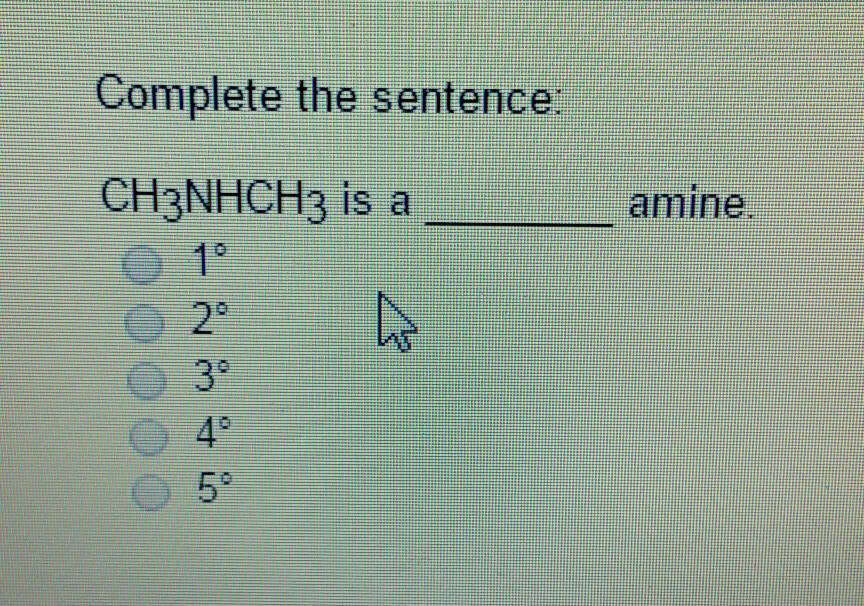Pick the 4° radio button

[x=147, y=437]
